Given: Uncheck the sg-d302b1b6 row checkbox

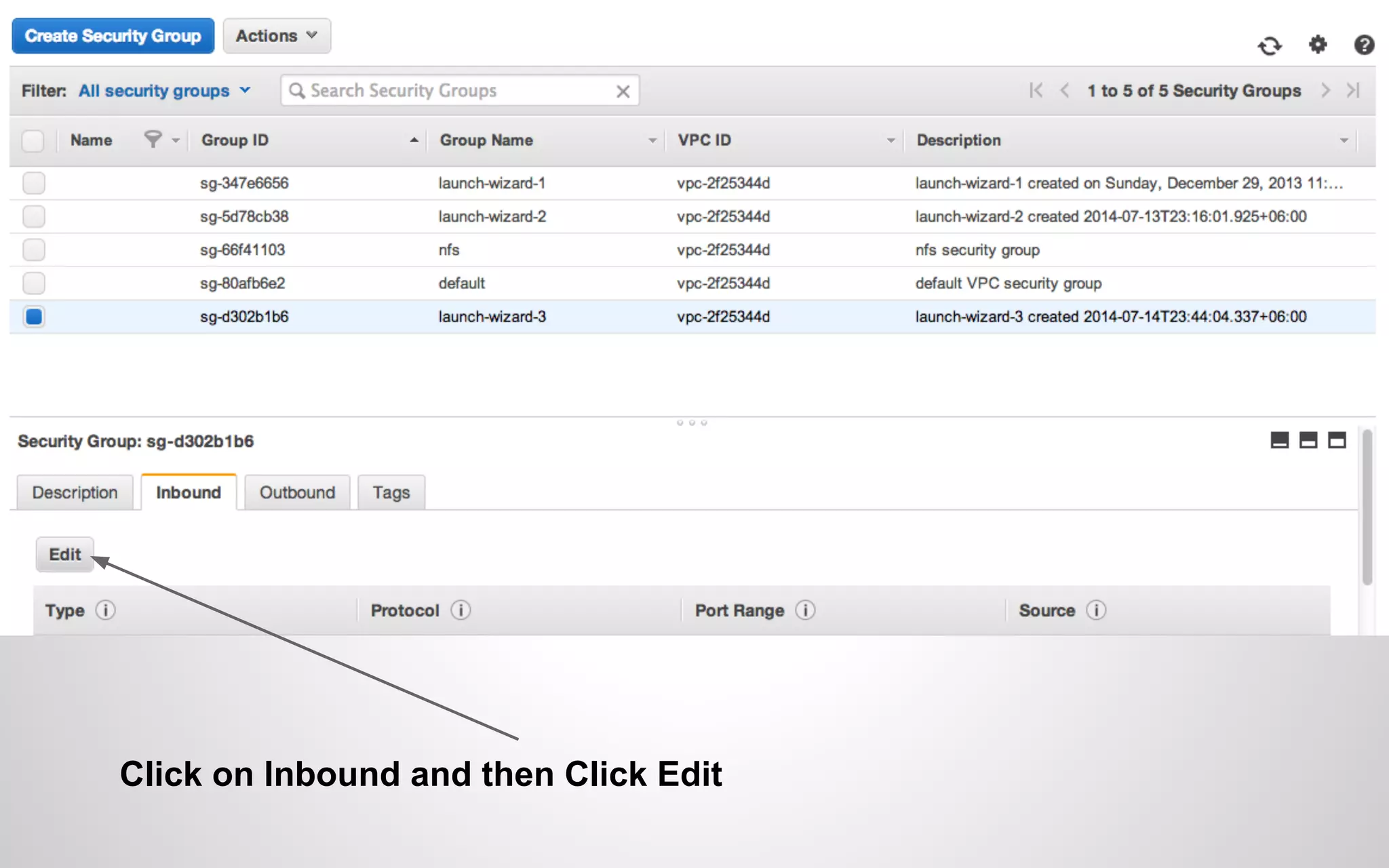Looking at the screenshot, I should [34, 317].
